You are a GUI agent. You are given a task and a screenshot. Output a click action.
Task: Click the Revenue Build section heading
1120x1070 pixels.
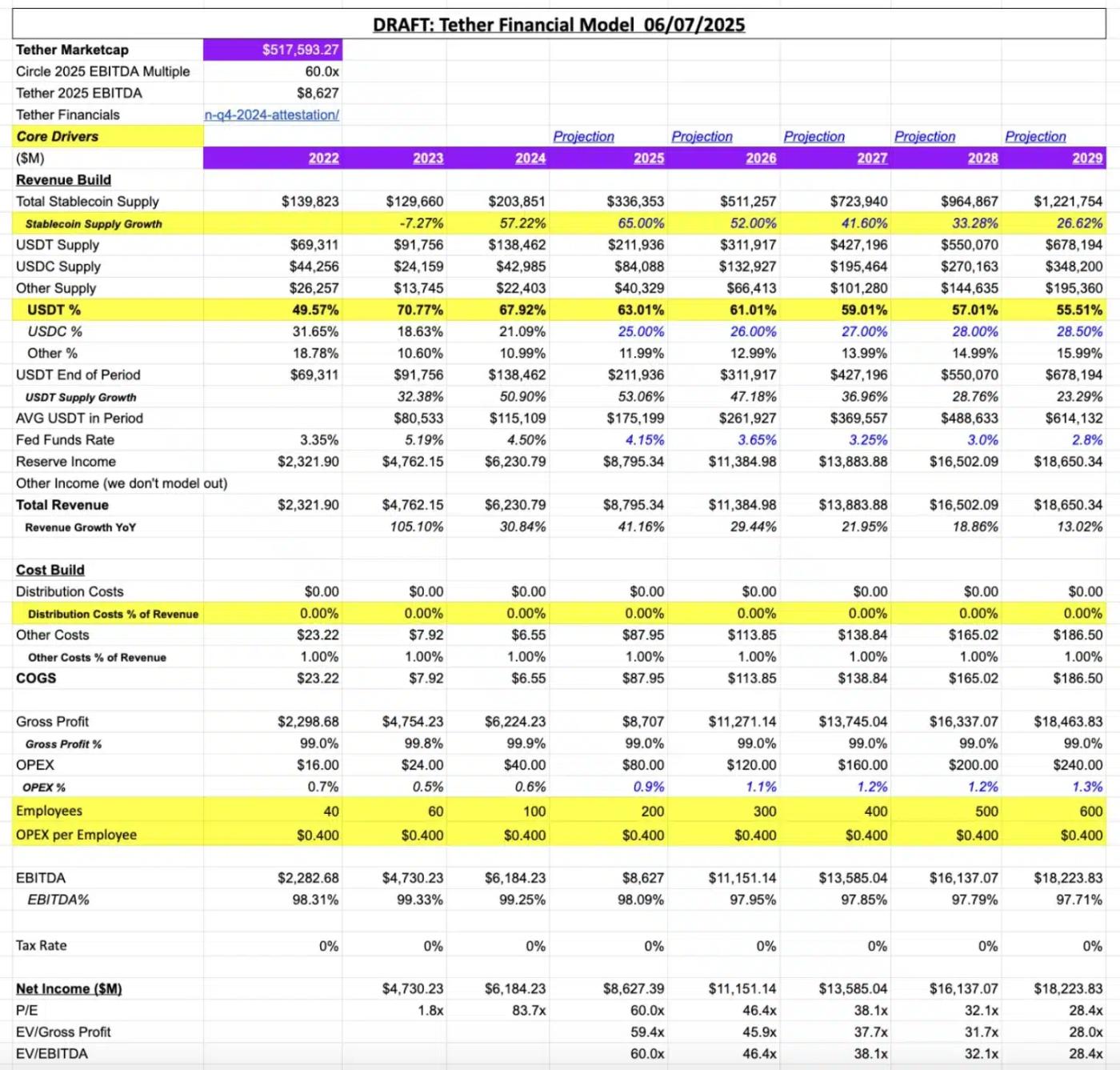[x=63, y=180]
